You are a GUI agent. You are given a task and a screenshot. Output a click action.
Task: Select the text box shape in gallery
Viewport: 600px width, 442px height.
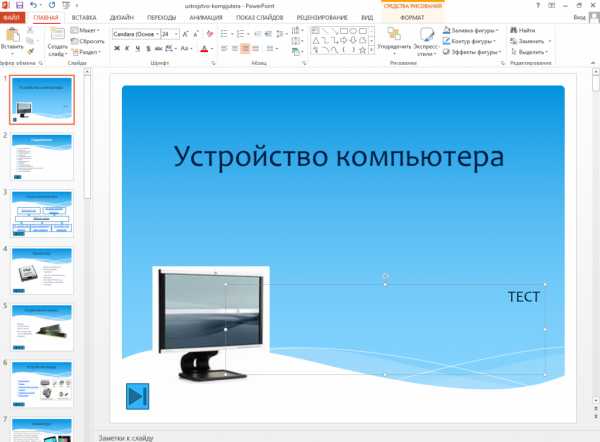coord(316,31)
